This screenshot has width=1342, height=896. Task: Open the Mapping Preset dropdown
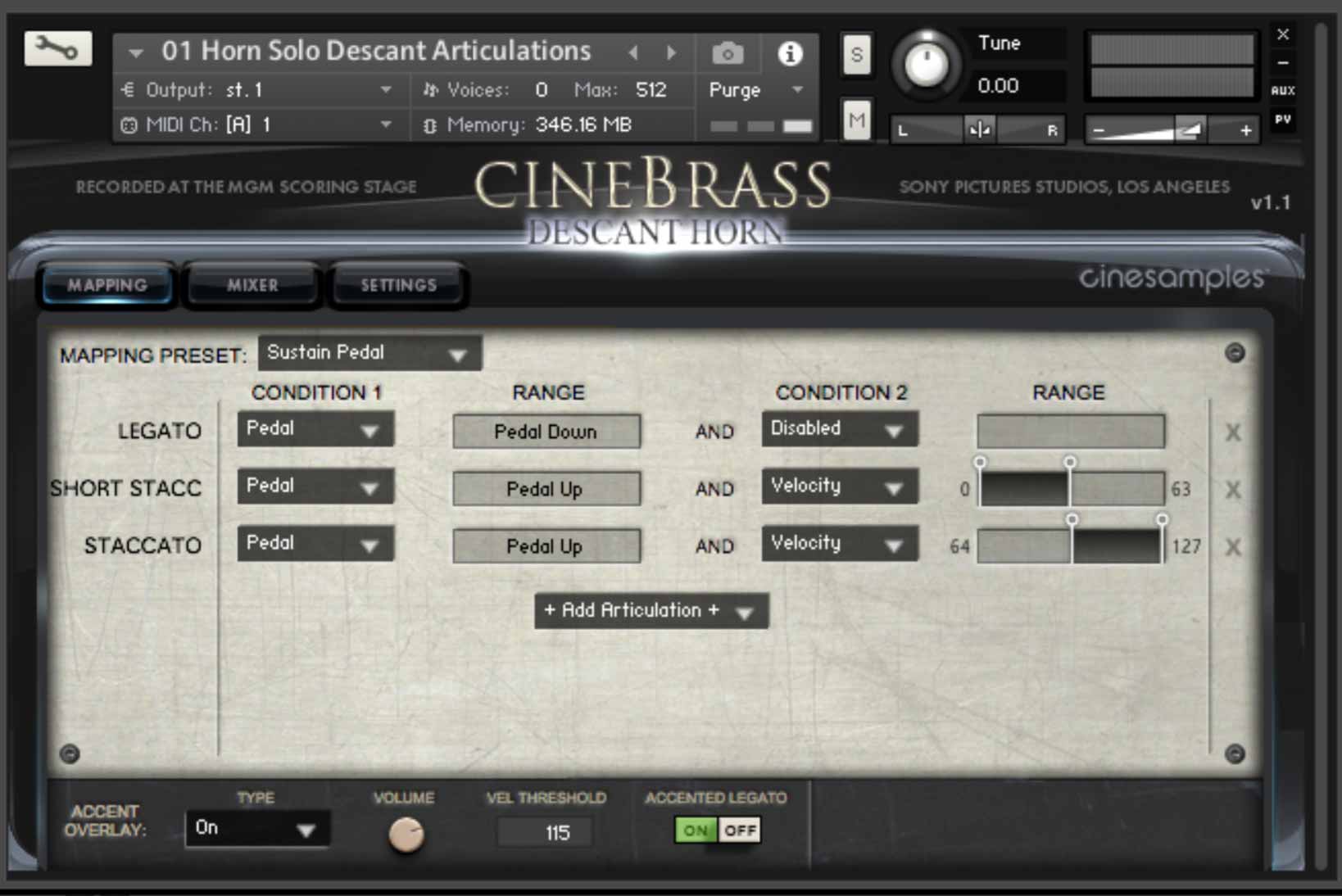pos(369,353)
